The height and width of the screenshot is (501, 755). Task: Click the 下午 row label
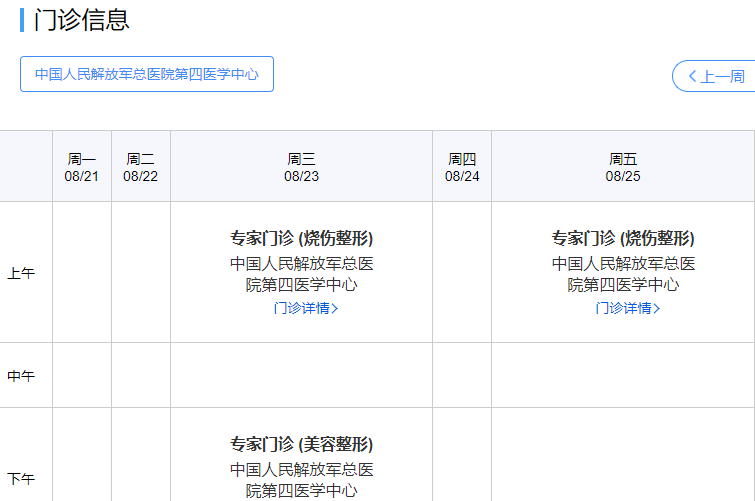click(x=21, y=479)
